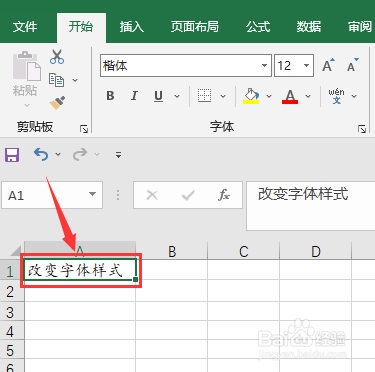This screenshot has height=372, width=375.
Task: Switch to the 公式 tab
Action: [x=258, y=27]
